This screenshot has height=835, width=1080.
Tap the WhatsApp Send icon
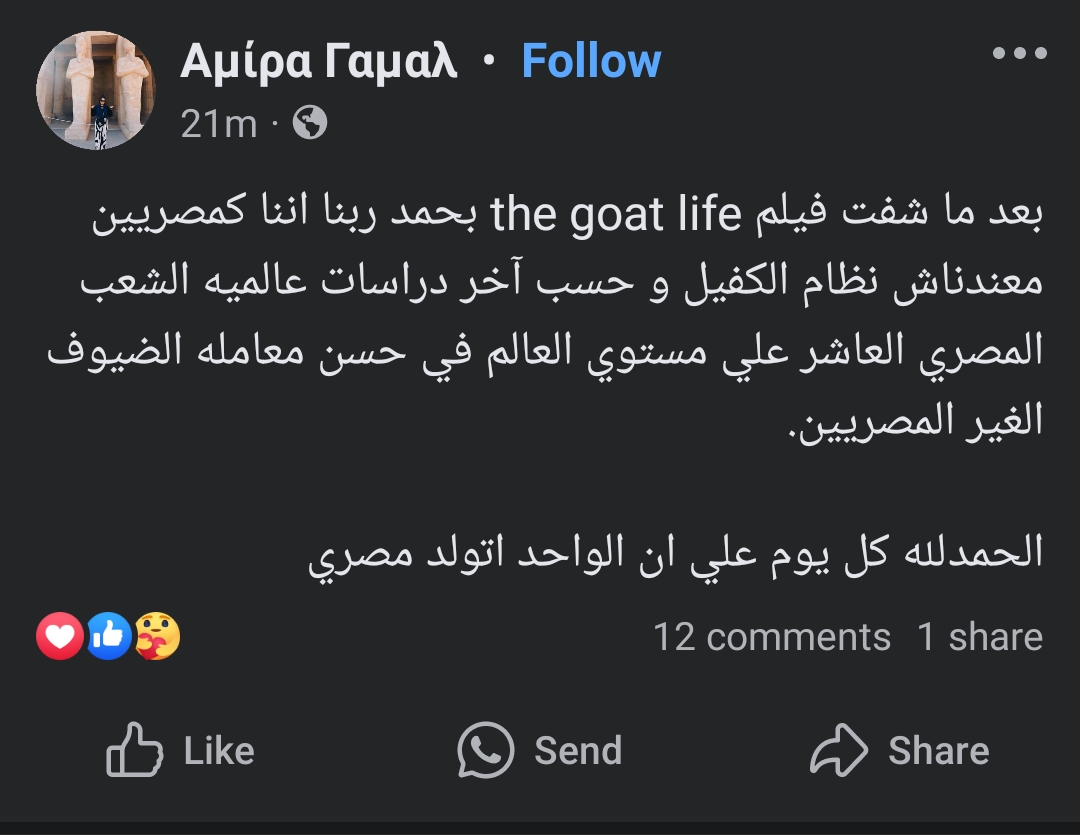(x=486, y=751)
